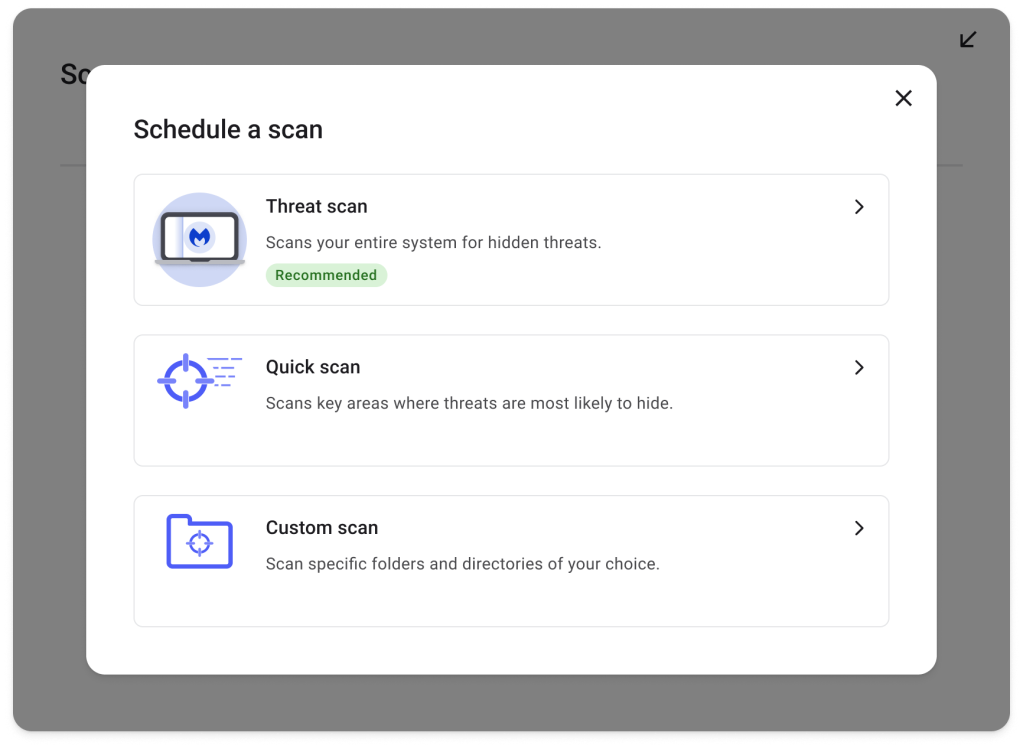Click the Malwarebytes logo on laptop screen

tap(200, 237)
